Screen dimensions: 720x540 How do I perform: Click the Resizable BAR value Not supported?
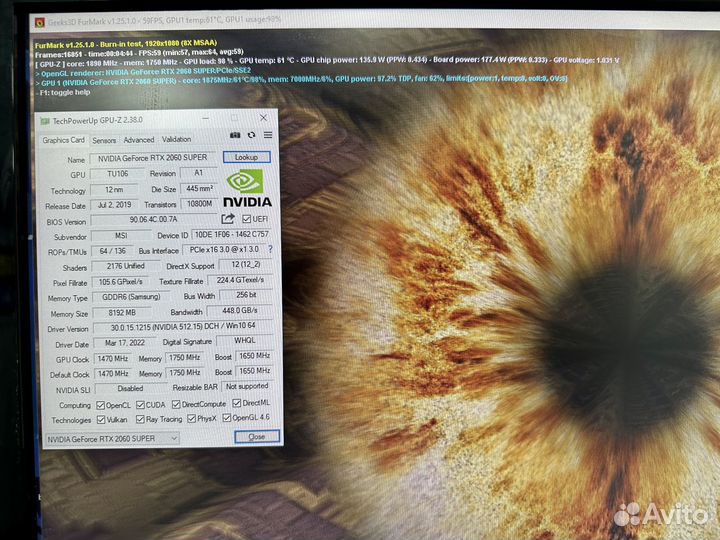pos(247,387)
